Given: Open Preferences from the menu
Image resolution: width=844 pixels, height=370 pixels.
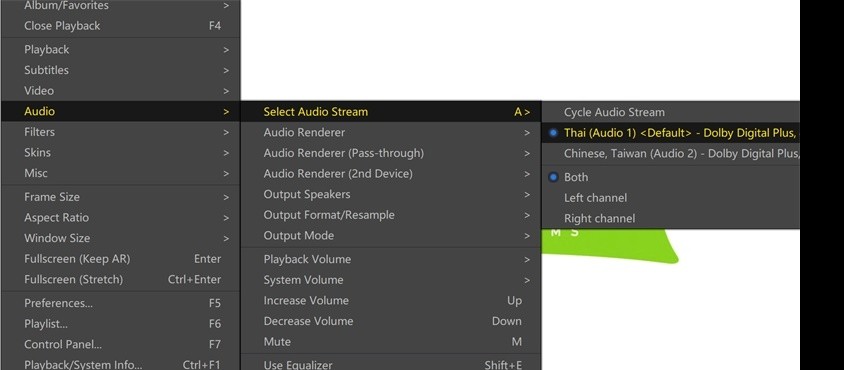Looking at the screenshot, I should point(121,303).
